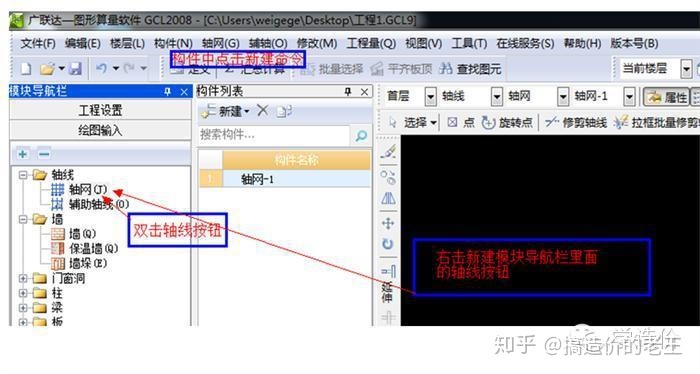Select 轴网(J) in the tree
Screen dimensions: 700x374
79,190
